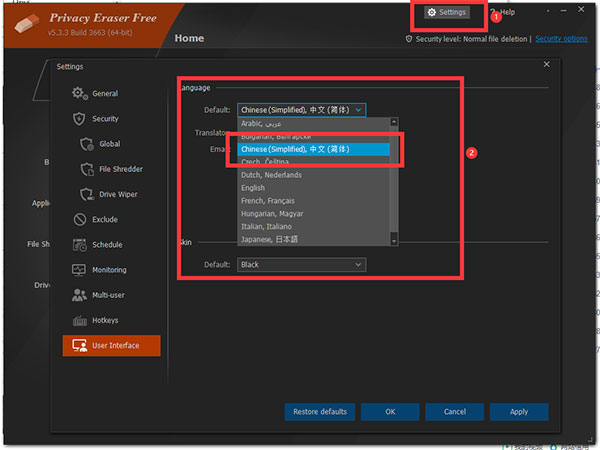Choose Chinese (Simplified) in language list
Screen dimensions: 600x450
click(313, 149)
